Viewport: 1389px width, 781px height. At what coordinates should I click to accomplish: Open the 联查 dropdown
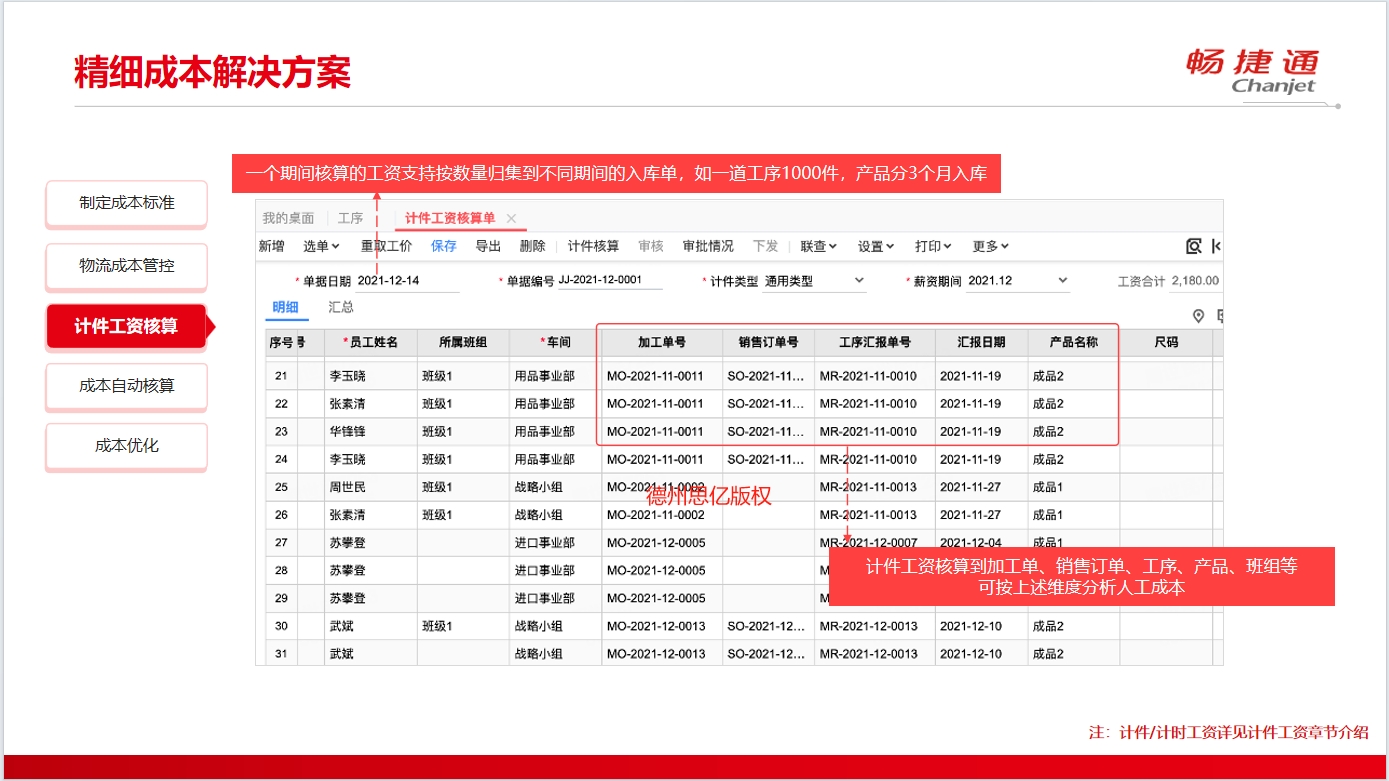click(818, 246)
